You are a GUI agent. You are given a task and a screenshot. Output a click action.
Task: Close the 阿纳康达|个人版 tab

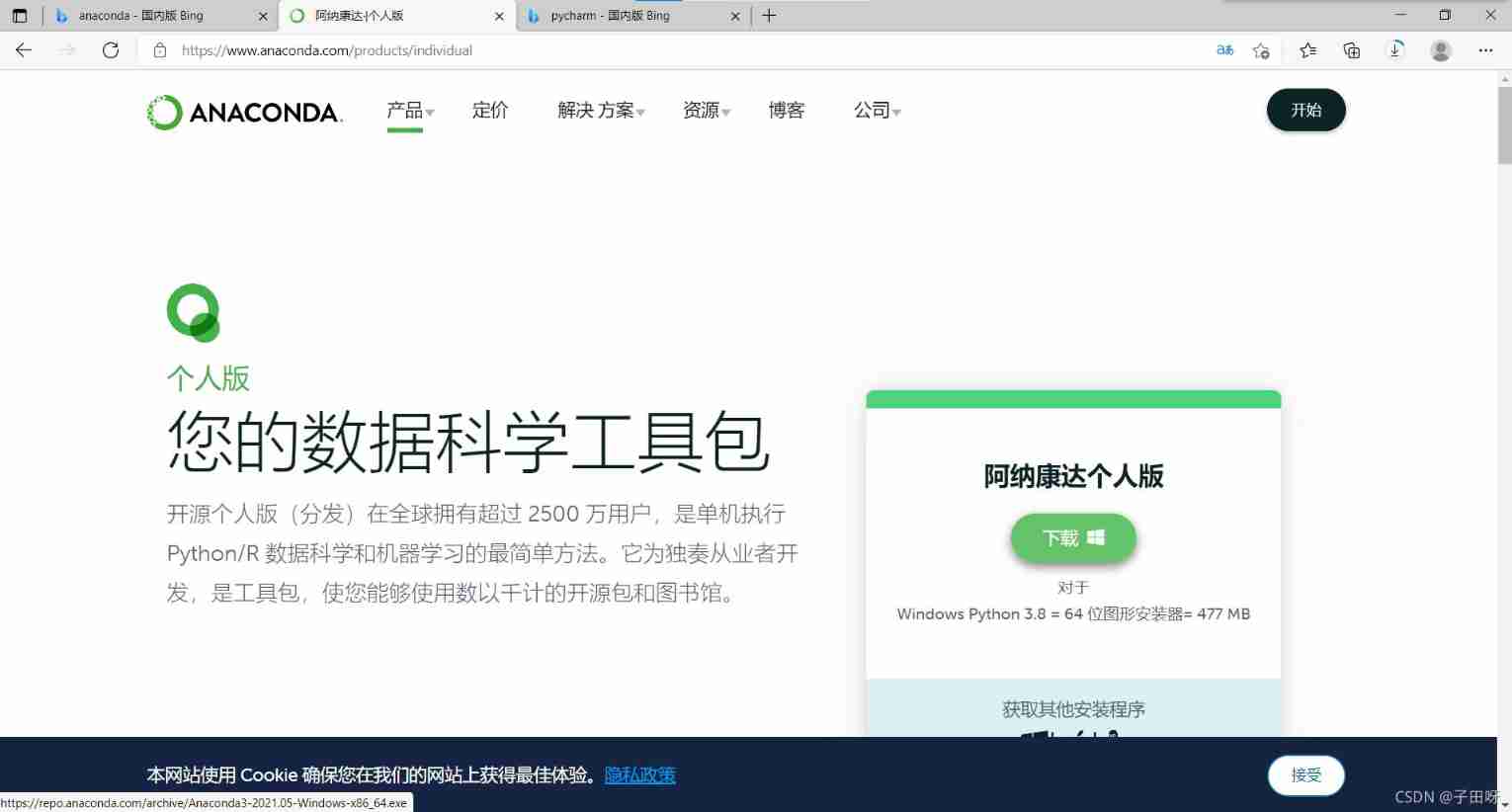499,16
